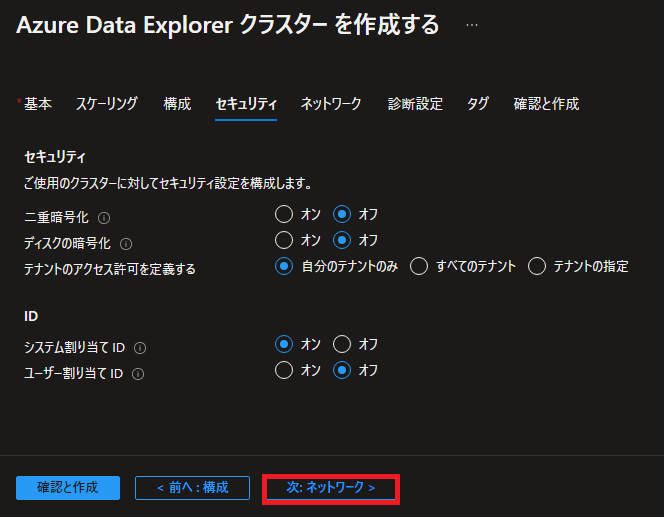Viewport: 664px width, 517px height.
Task: Show info tooltip for ディスクの暗号化
Action: pyautogui.click(x=126, y=244)
